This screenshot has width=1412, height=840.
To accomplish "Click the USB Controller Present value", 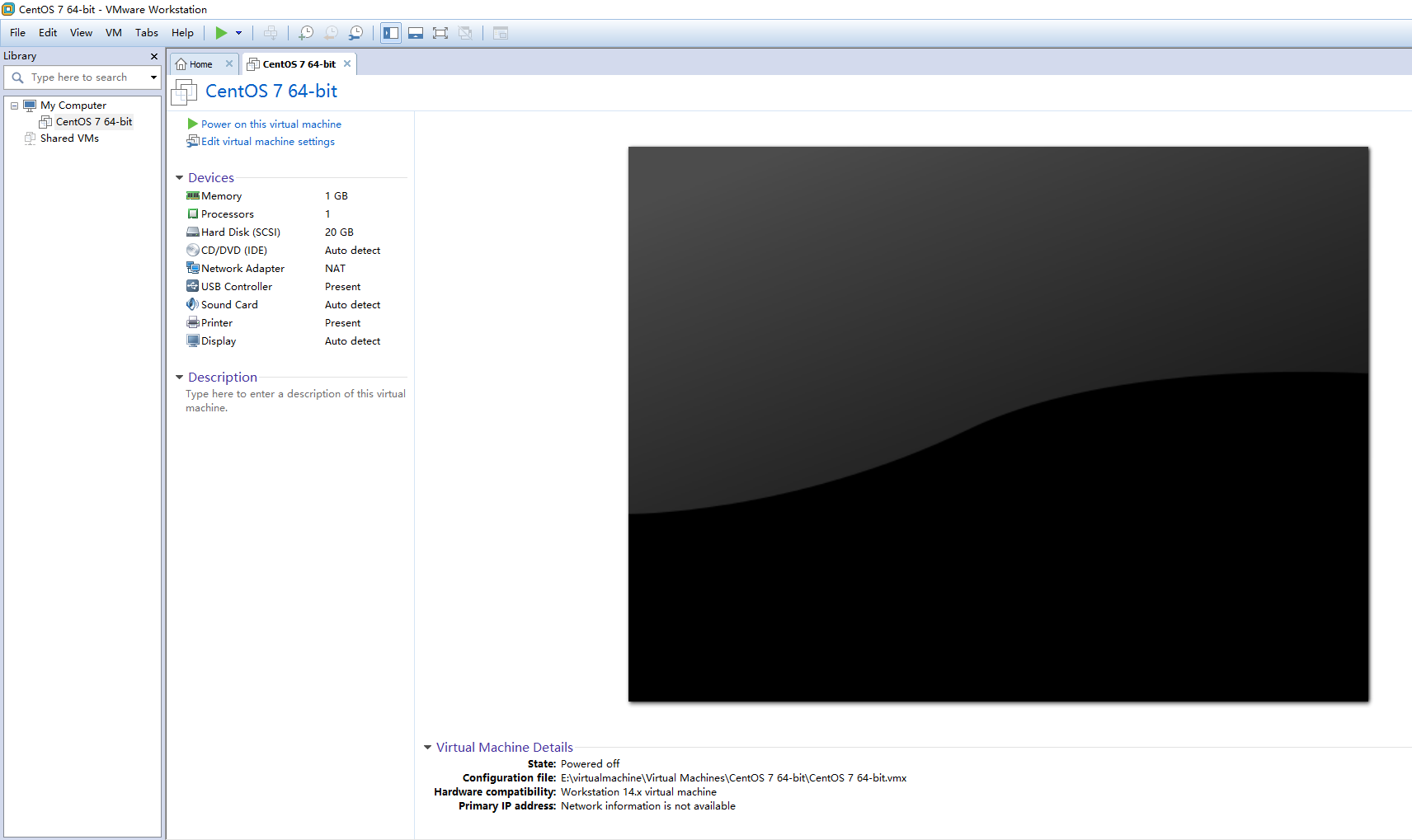I will [x=342, y=287].
